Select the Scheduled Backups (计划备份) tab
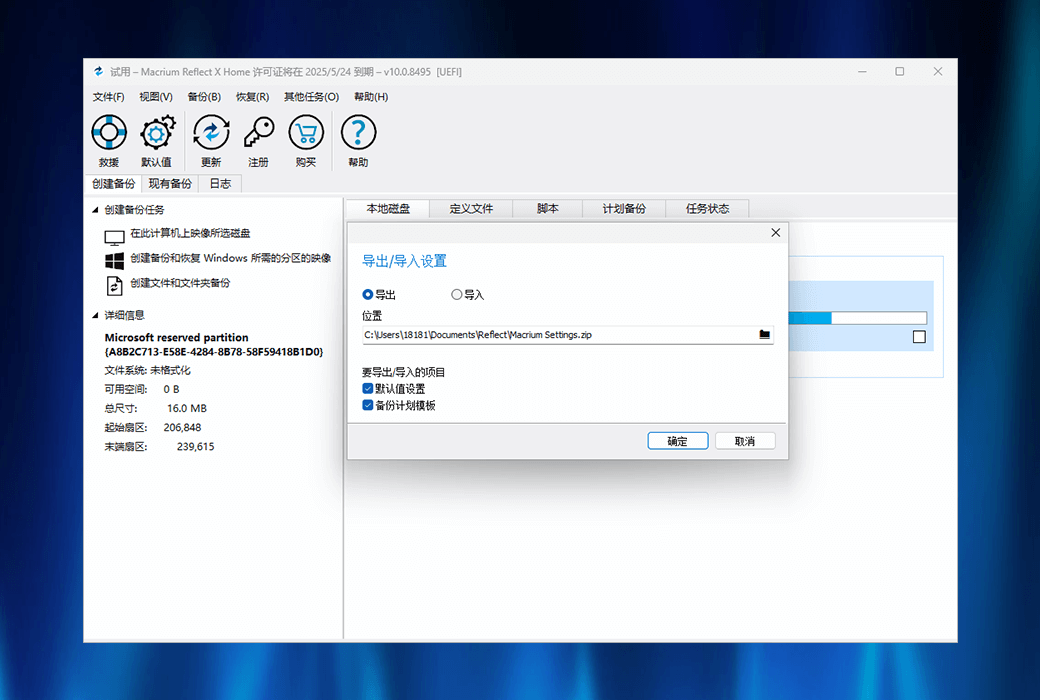 click(x=623, y=208)
